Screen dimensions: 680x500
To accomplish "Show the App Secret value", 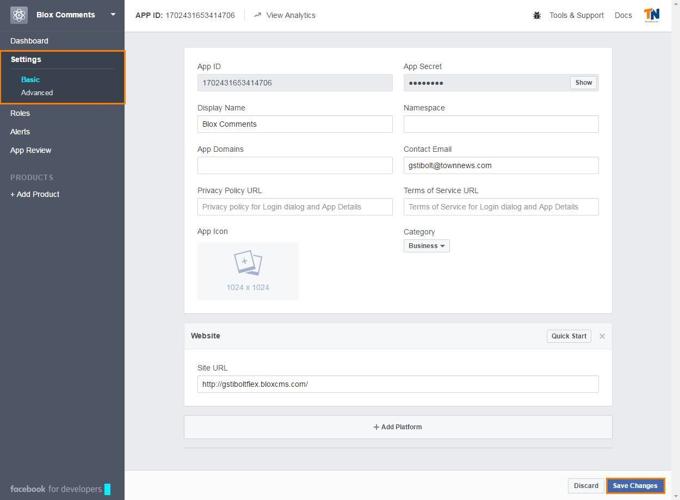I will coord(583,83).
